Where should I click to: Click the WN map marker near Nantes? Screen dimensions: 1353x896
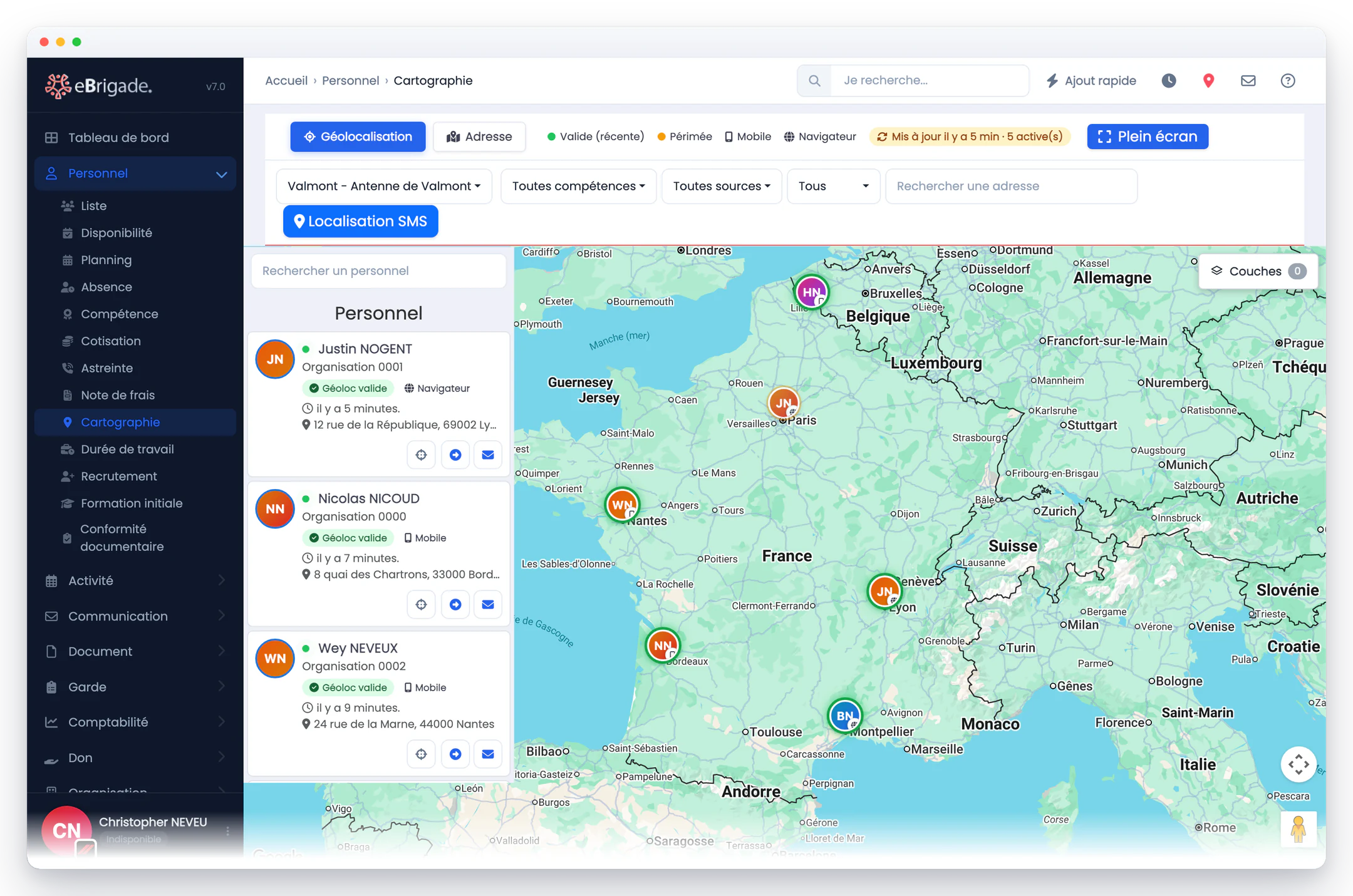click(x=622, y=505)
